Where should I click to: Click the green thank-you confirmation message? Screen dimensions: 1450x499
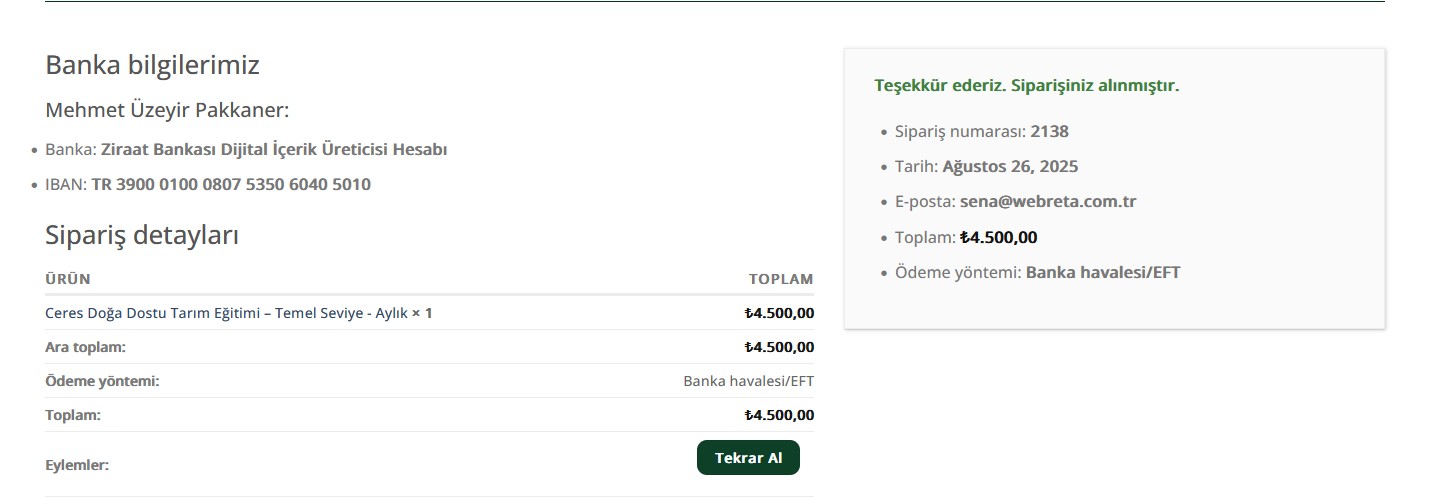point(1027,85)
